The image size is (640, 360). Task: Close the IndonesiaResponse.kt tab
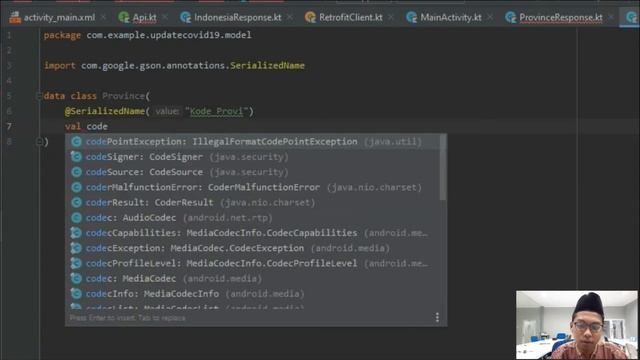tap(289, 18)
